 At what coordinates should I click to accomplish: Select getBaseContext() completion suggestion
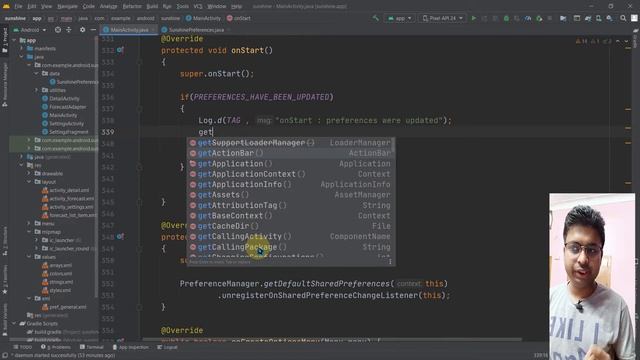tap(291, 216)
